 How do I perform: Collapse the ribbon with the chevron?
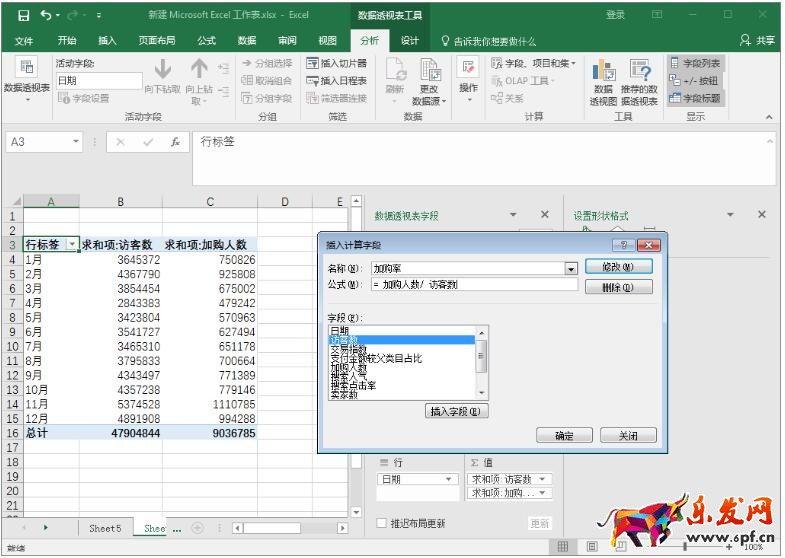coord(769,117)
